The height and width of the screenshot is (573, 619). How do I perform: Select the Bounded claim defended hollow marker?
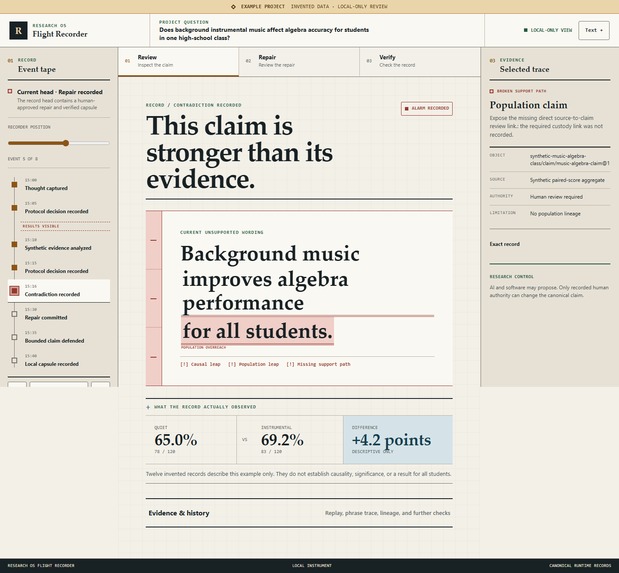(x=15, y=337)
